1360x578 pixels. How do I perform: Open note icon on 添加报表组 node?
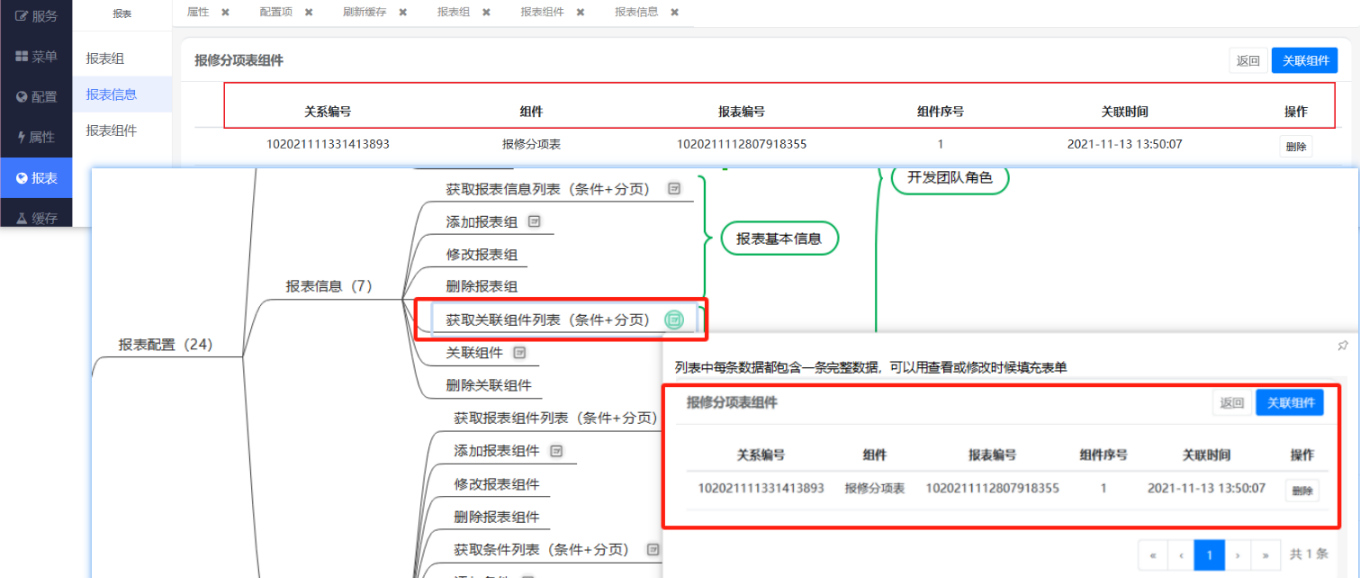coord(534,221)
